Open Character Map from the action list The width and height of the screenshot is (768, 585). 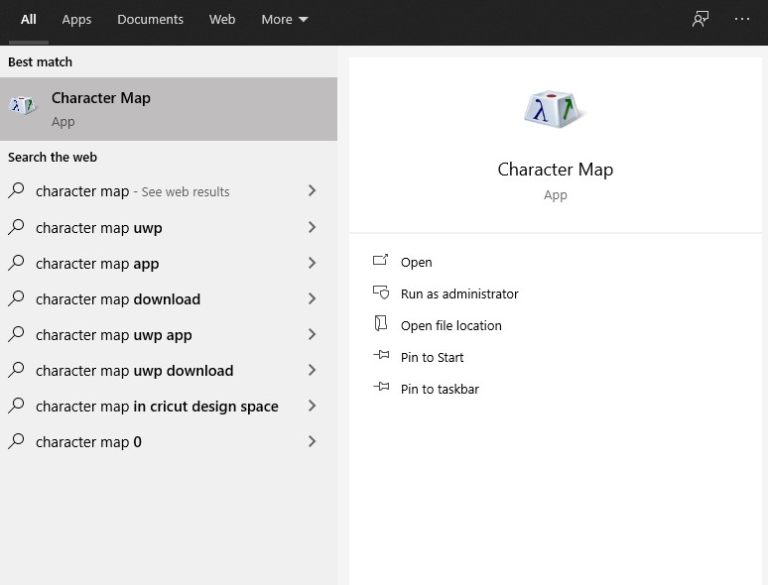pyautogui.click(x=416, y=262)
